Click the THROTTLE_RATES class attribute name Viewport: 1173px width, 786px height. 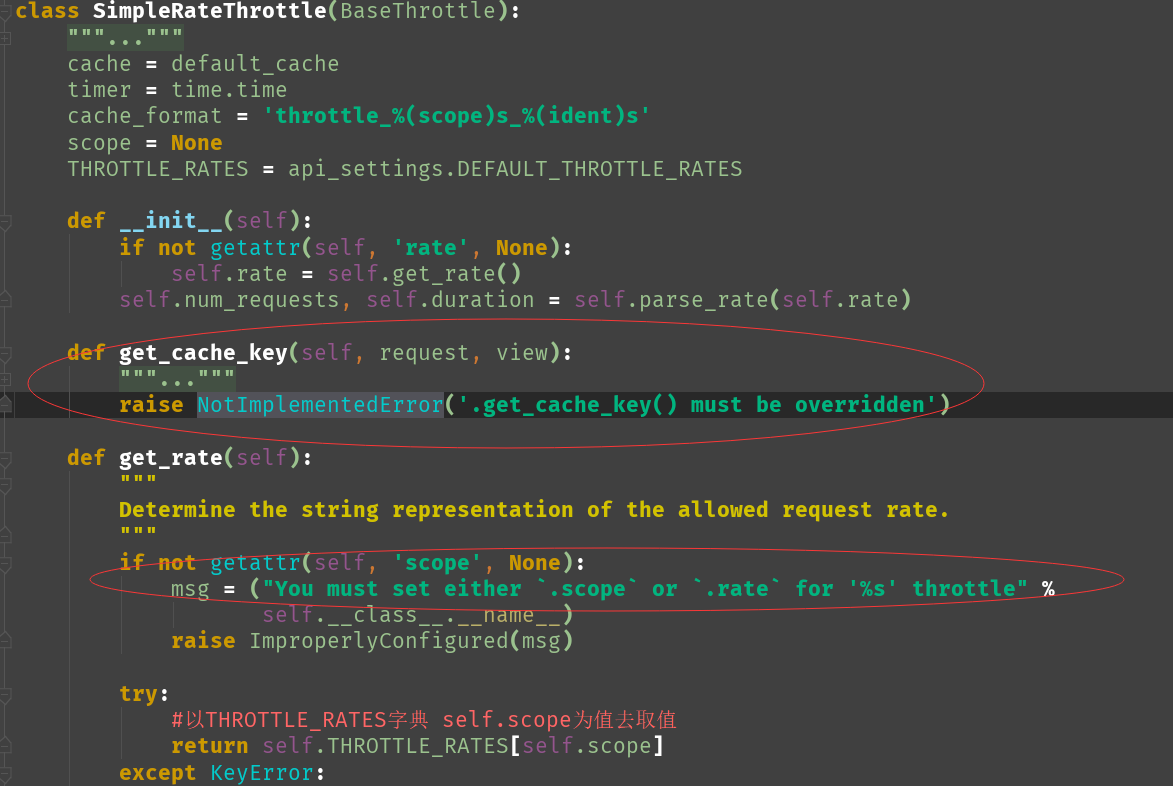click(157, 169)
